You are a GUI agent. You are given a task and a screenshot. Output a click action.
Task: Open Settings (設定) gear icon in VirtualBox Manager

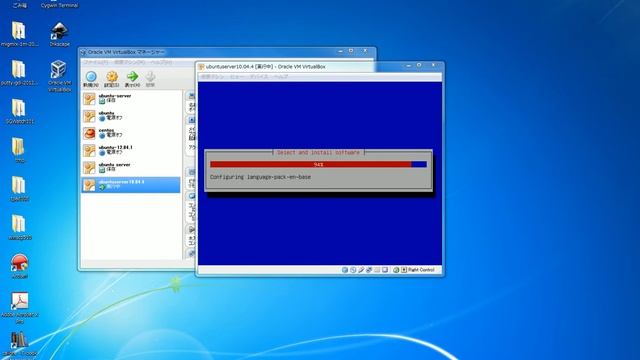111,79
